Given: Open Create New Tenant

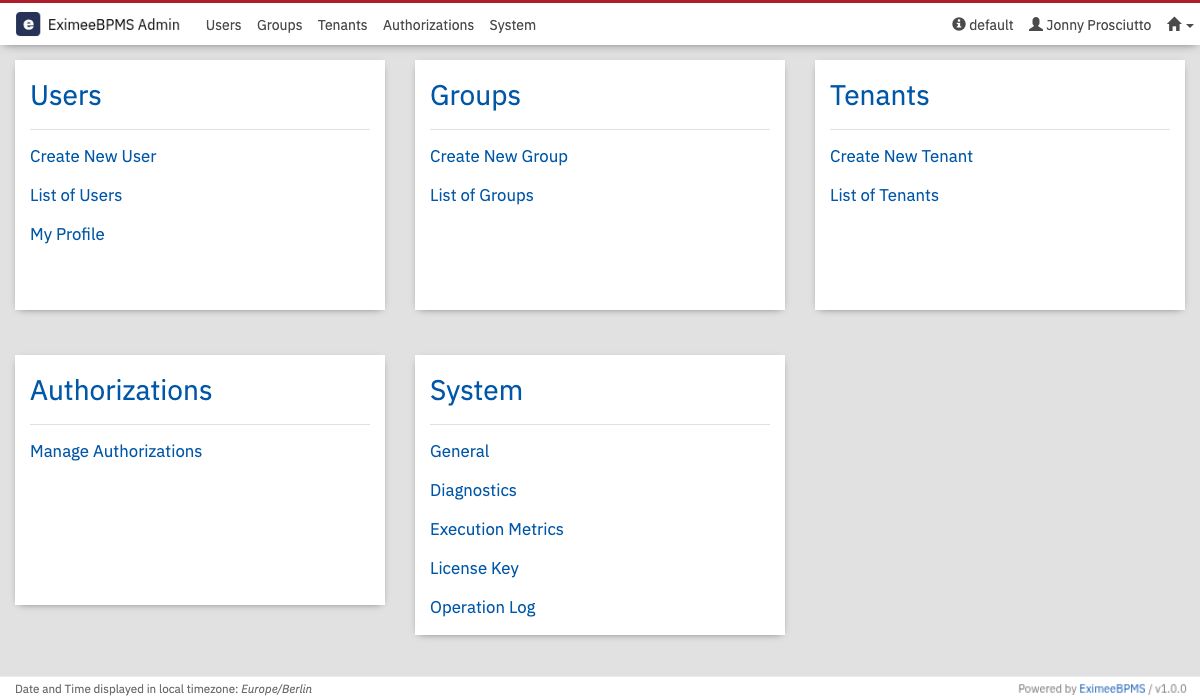Looking at the screenshot, I should pyautogui.click(x=901, y=156).
